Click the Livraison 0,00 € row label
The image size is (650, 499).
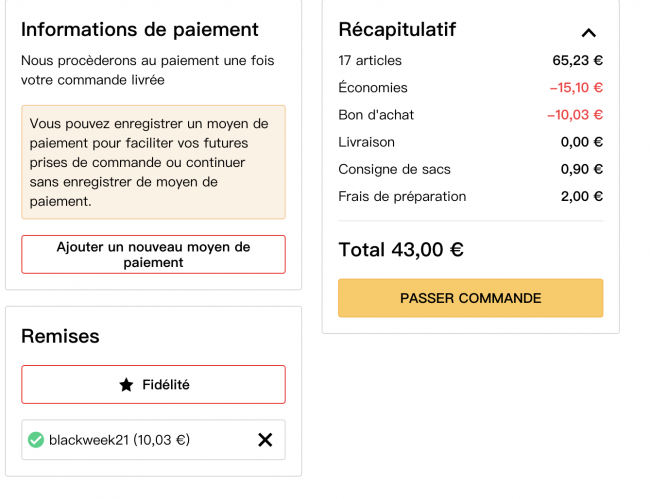click(366, 142)
